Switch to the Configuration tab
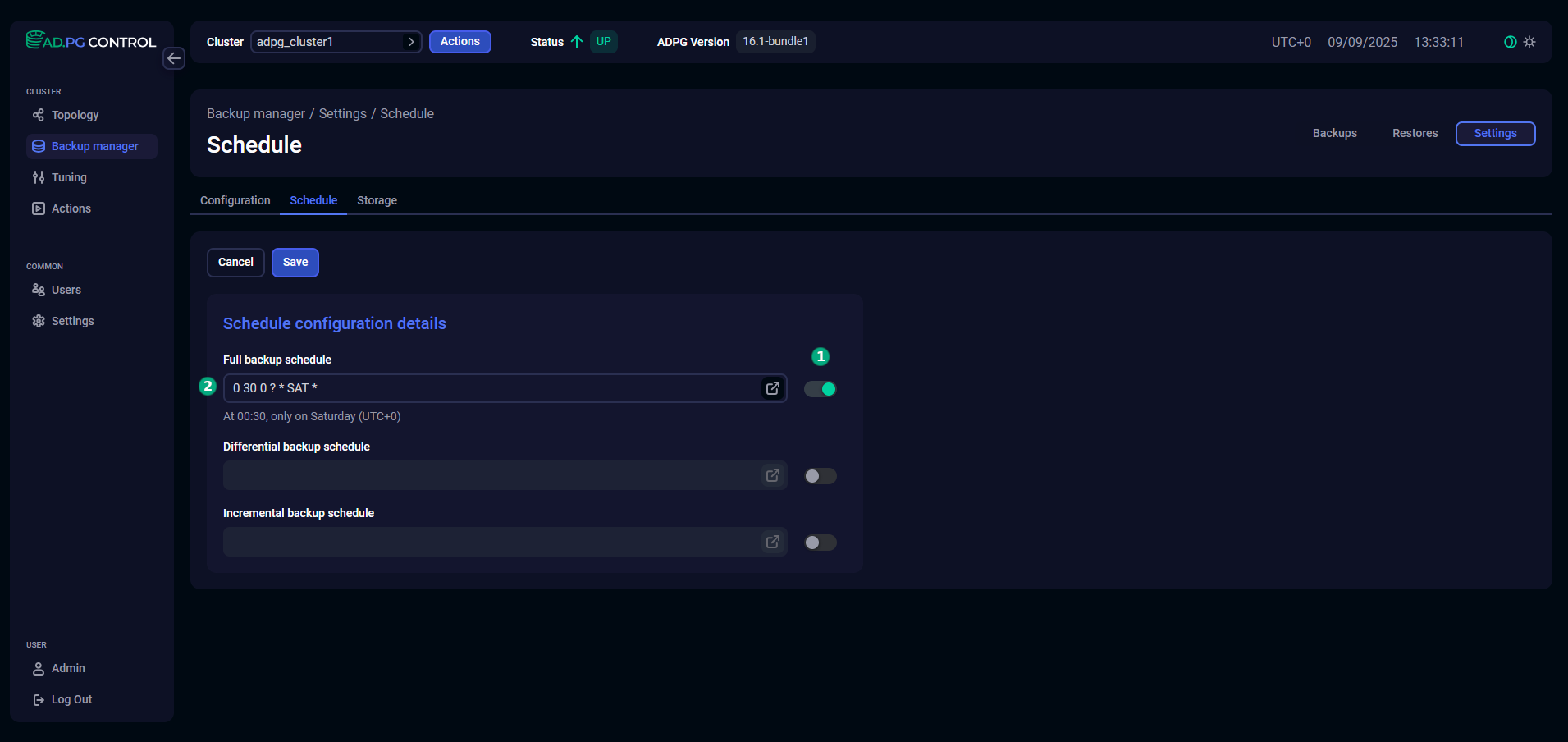The width and height of the screenshot is (1568, 742). pyautogui.click(x=235, y=200)
